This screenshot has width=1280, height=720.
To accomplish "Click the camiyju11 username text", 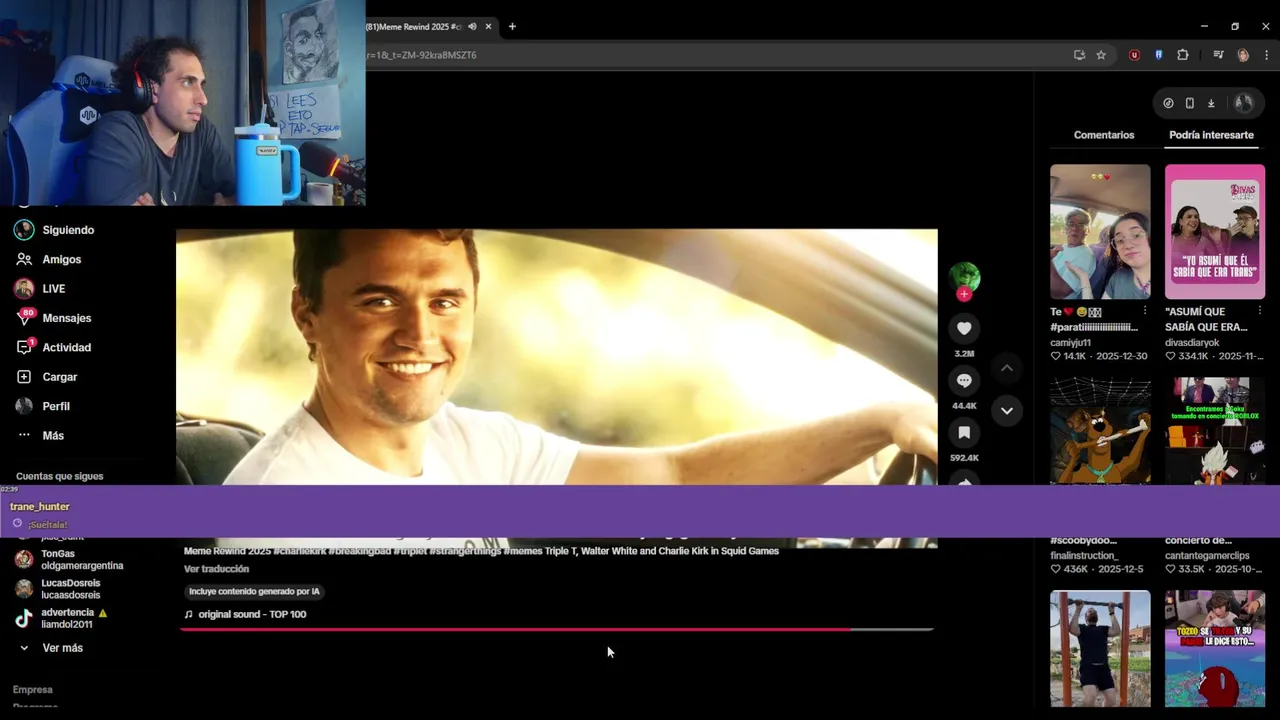I will pyautogui.click(x=1071, y=343).
